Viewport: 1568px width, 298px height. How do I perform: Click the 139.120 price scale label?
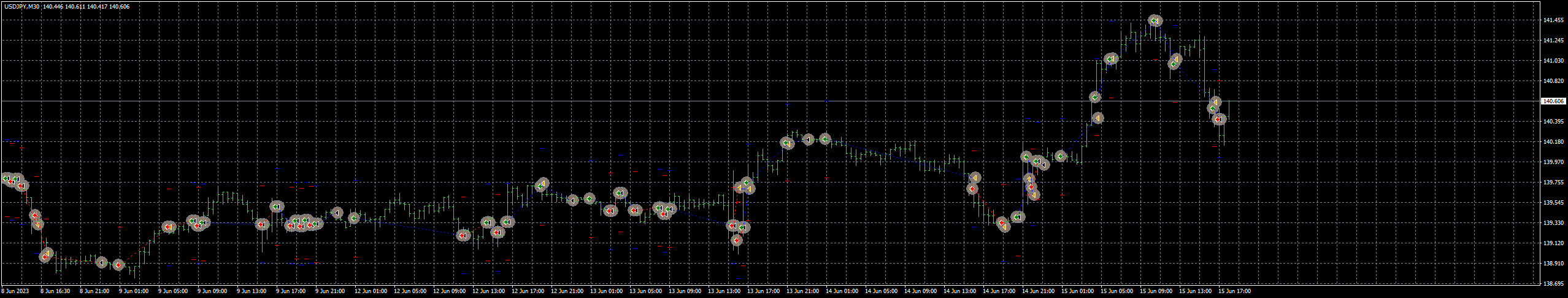tap(1552, 243)
